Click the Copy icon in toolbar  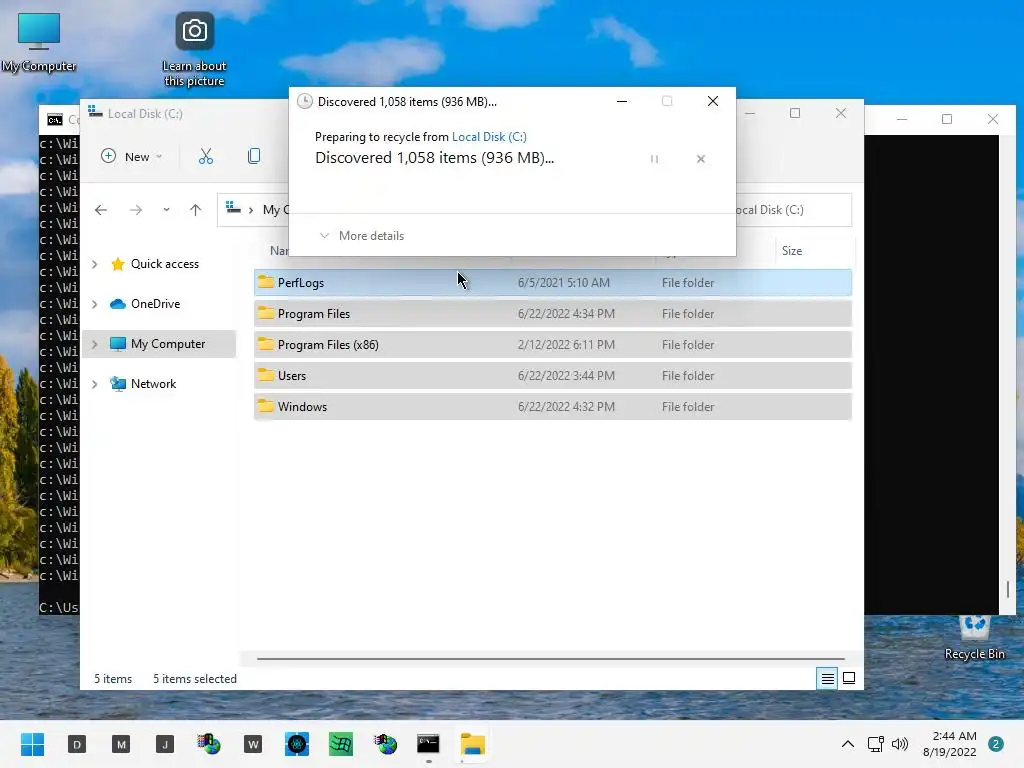click(x=254, y=156)
